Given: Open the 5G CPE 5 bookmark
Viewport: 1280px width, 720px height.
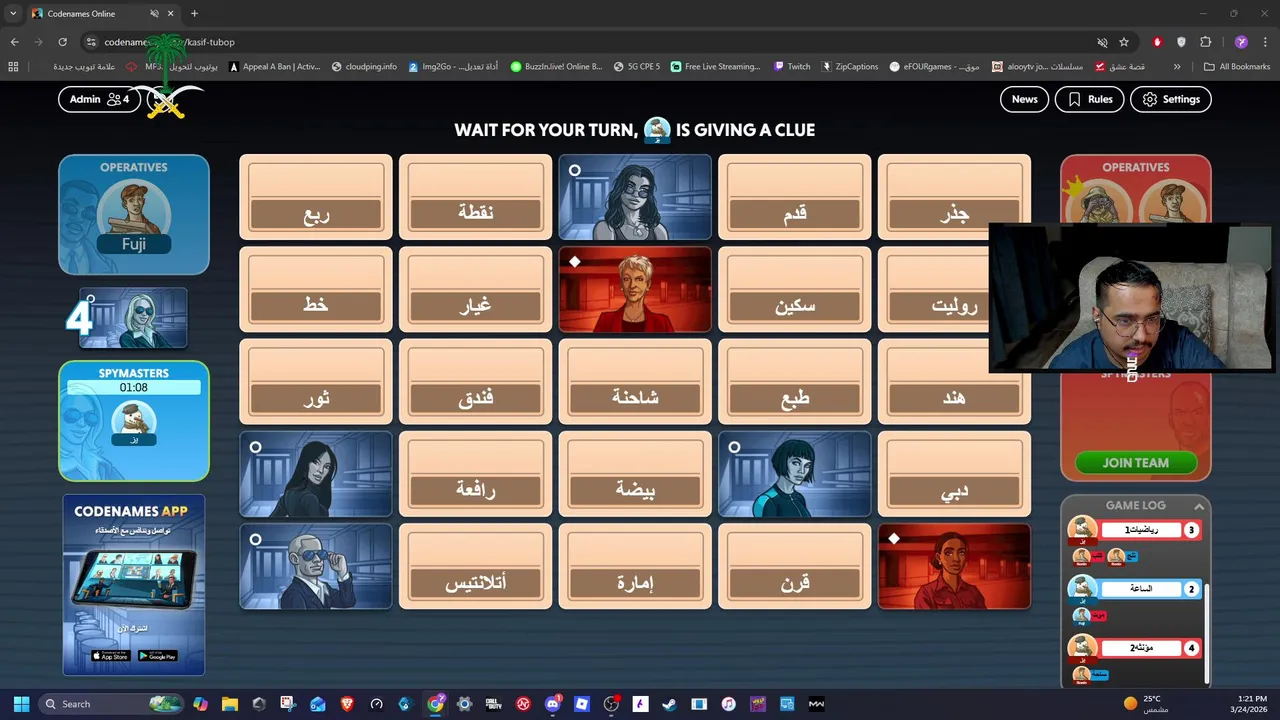Looking at the screenshot, I should pos(636,67).
